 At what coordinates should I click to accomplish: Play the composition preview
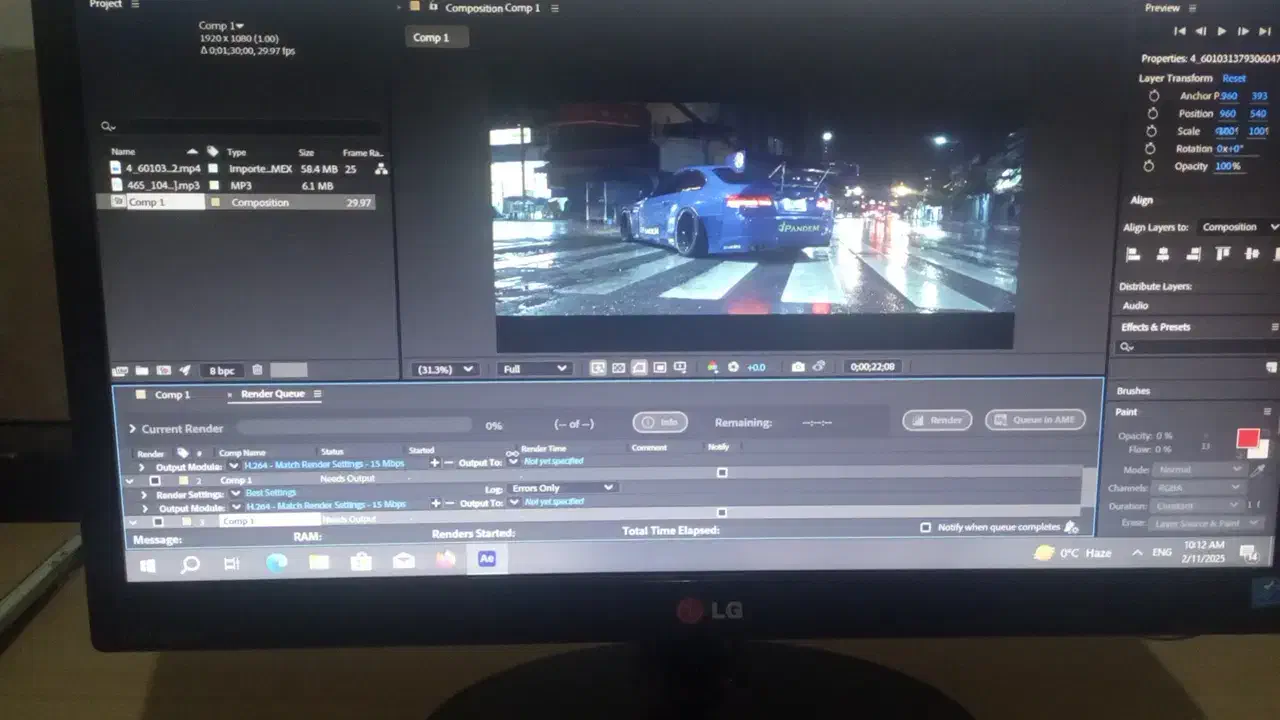click(x=1221, y=32)
